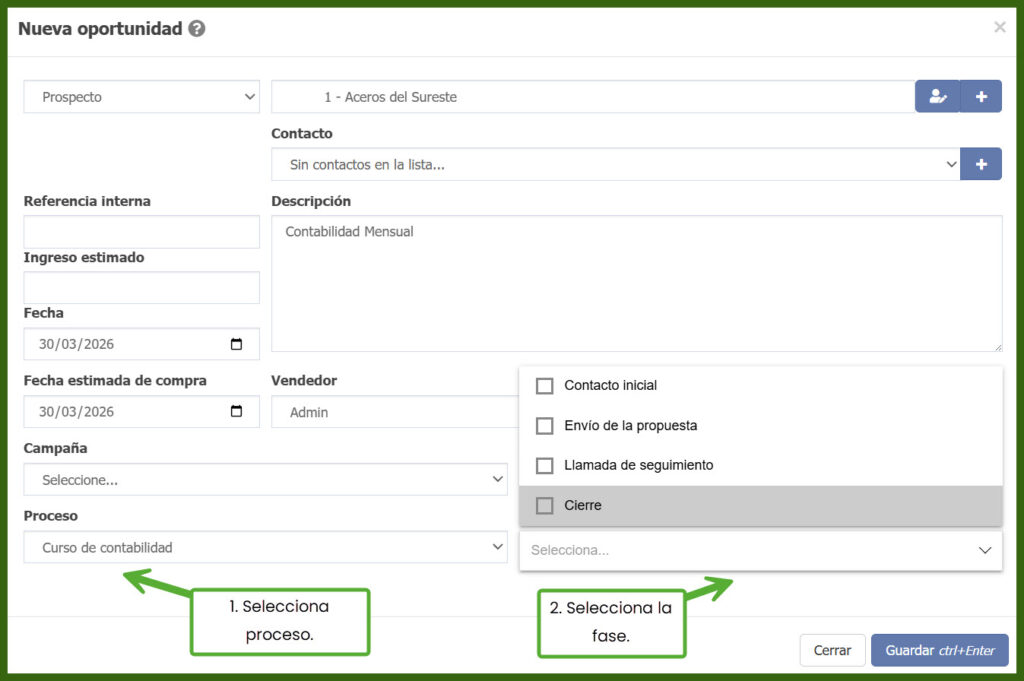Click the plus button beside Contacto
The width and height of the screenshot is (1024, 681).
tap(981, 165)
